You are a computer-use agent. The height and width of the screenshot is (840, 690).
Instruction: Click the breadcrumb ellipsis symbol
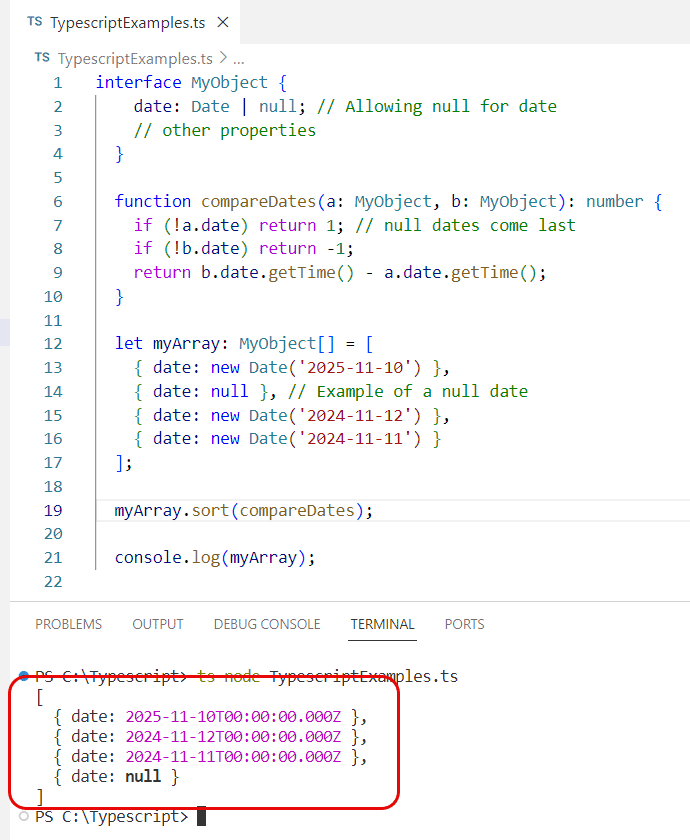(x=238, y=60)
